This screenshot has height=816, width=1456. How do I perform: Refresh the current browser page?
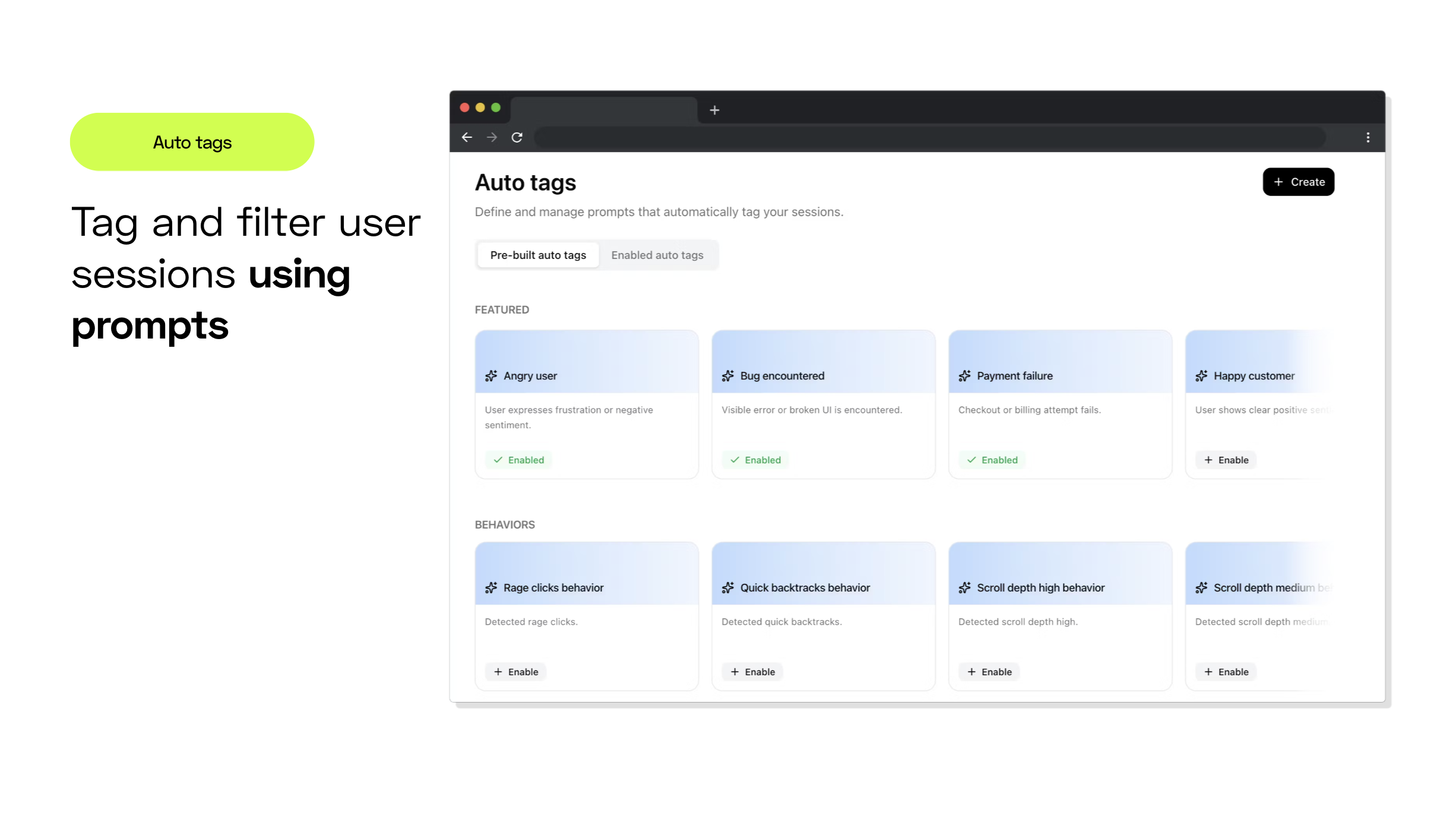[517, 137]
